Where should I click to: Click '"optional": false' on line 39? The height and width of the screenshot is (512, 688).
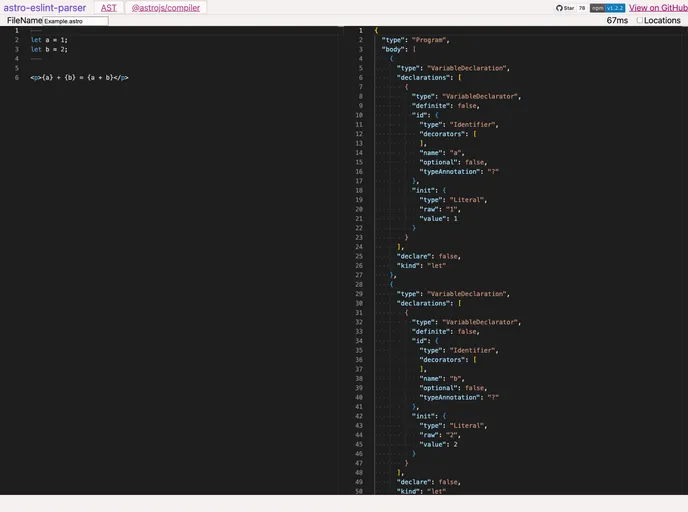click(x=453, y=388)
